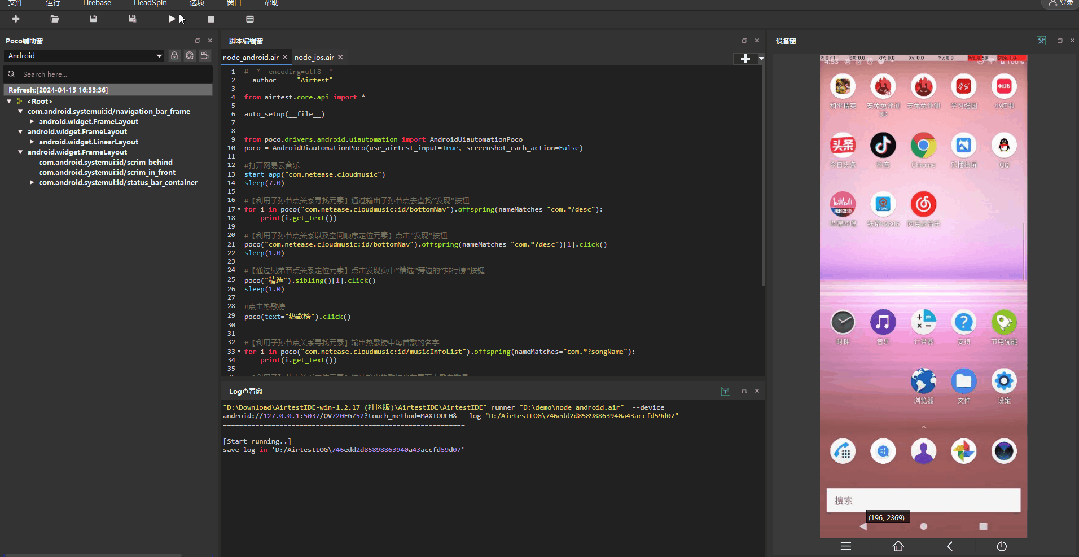Open the report viewer toolbar icon

pos(249,19)
